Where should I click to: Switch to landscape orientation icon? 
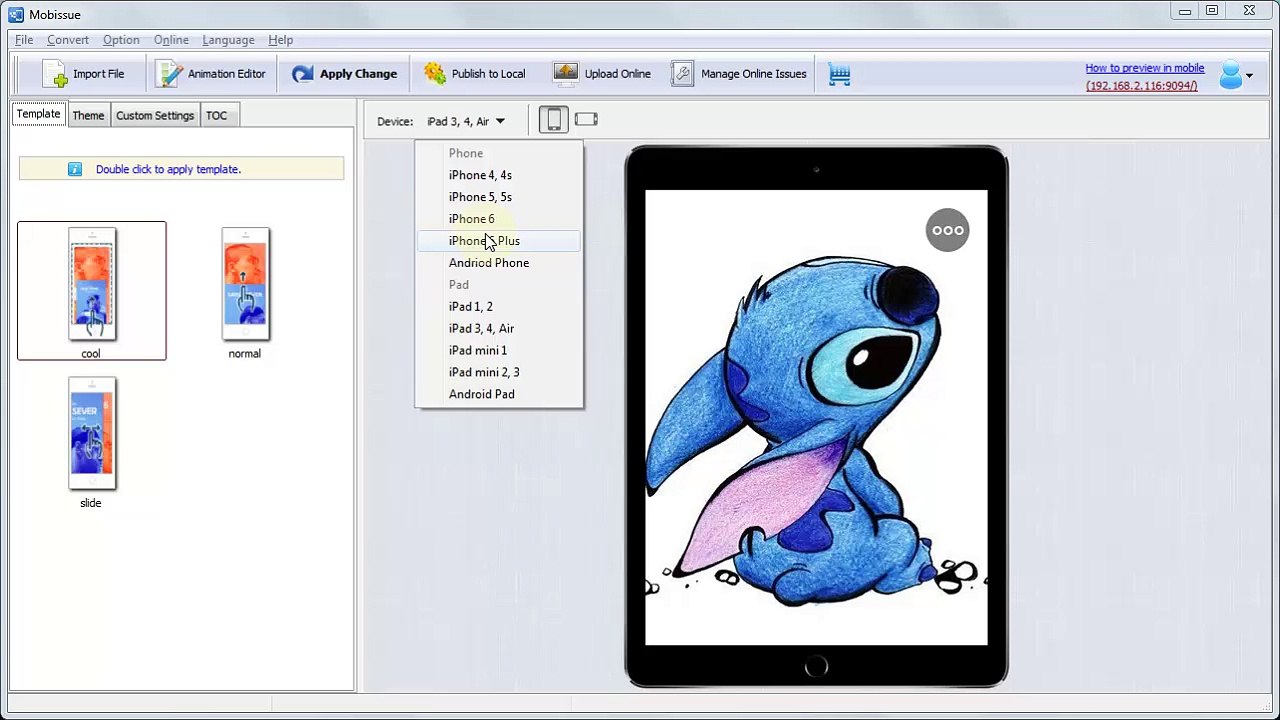[x=586, y=120]
